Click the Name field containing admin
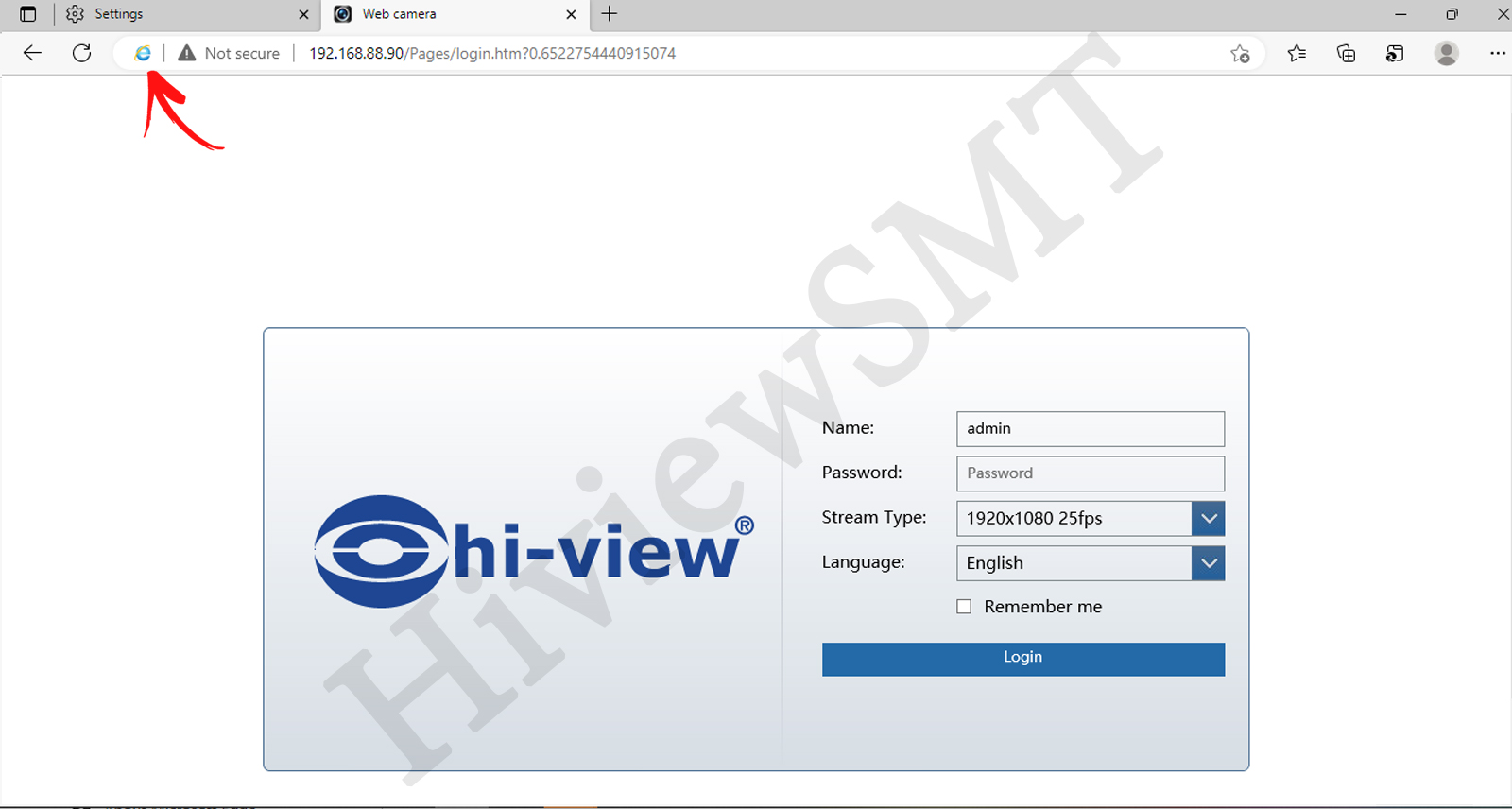 [x=1090, y=429]
